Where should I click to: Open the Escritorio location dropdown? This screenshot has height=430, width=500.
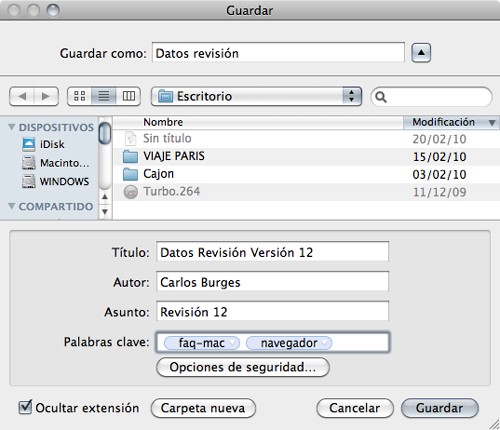coord(256,96)
